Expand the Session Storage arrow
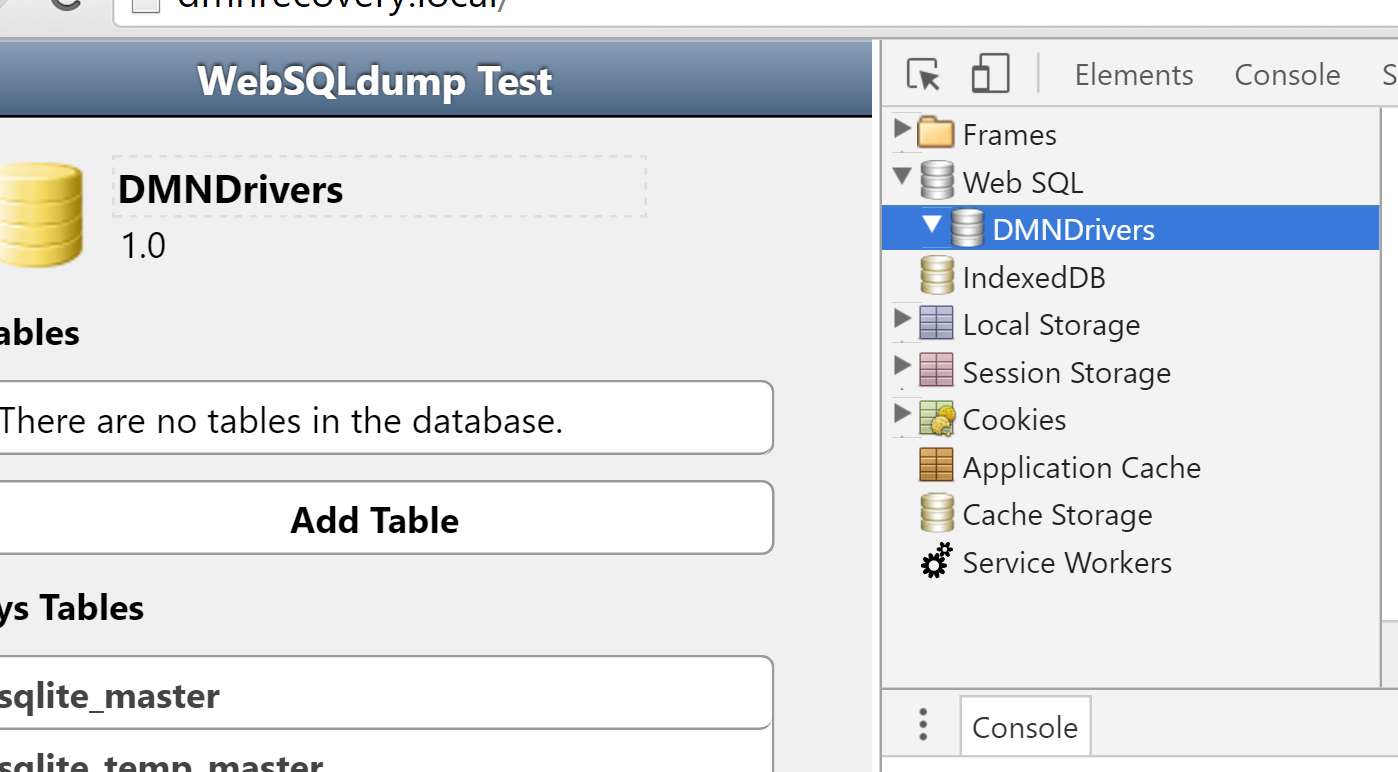 (902, 366)
